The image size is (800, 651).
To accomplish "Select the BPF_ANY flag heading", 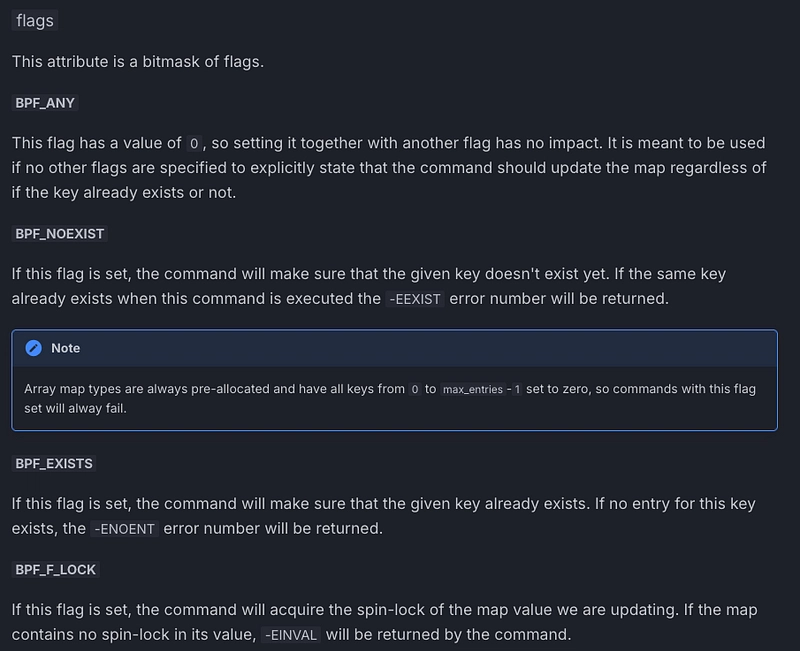I will point(45,103).
